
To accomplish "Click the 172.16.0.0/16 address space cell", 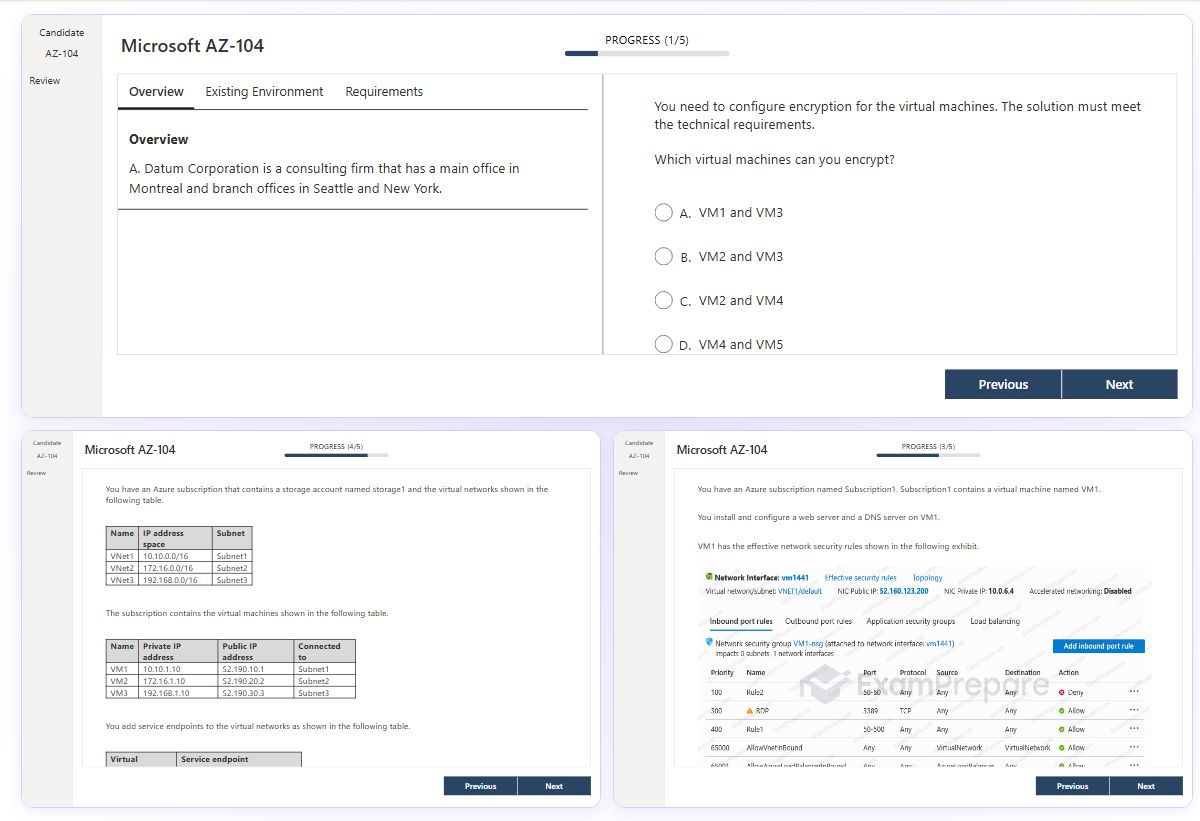I will tap(175, 567).
